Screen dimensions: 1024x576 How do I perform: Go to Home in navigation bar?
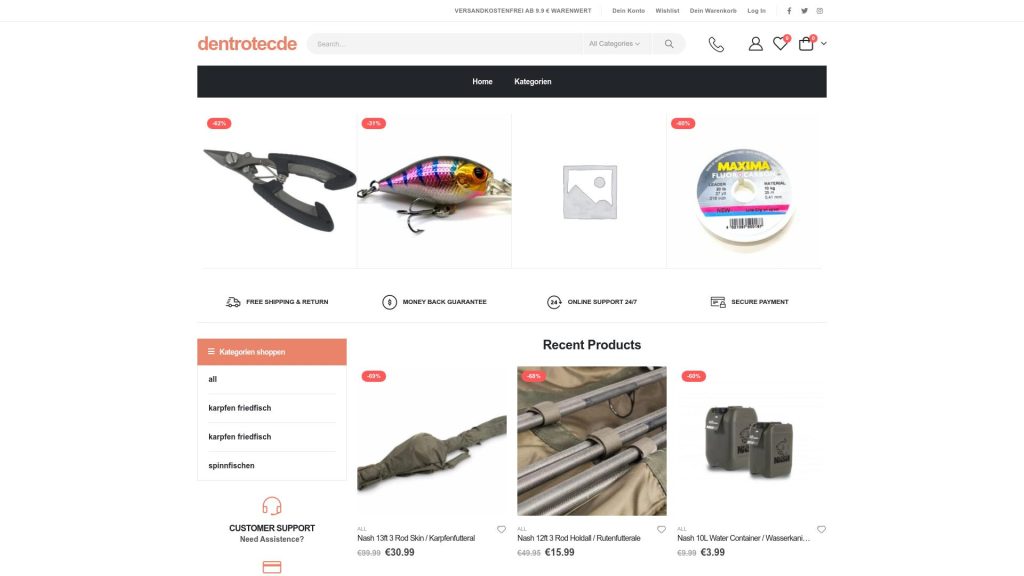tap(482, 82)
